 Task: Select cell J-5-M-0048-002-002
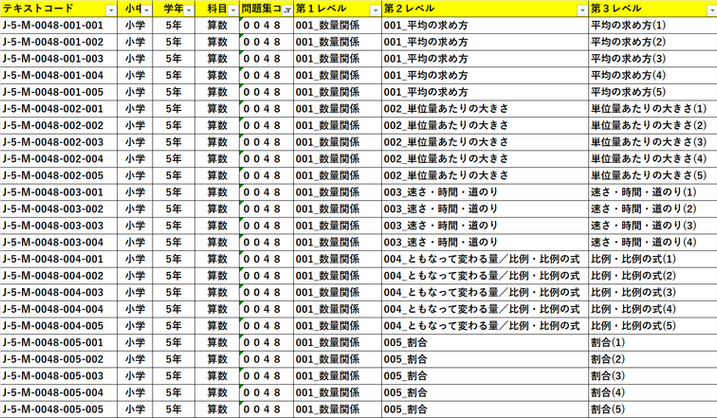coord(59,125)
